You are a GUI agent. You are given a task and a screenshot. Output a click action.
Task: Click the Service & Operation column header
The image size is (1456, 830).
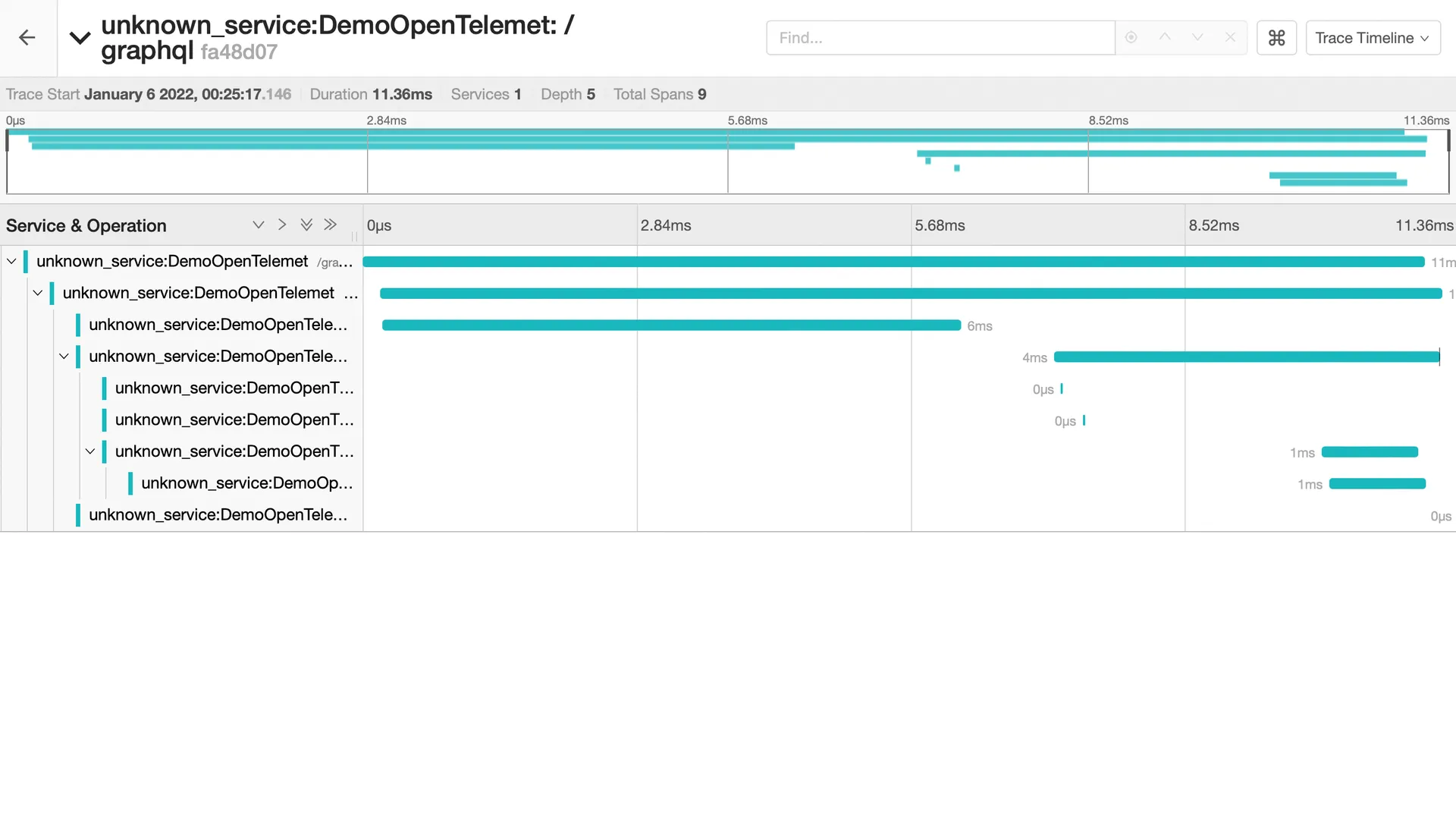(x=86, y=225)
